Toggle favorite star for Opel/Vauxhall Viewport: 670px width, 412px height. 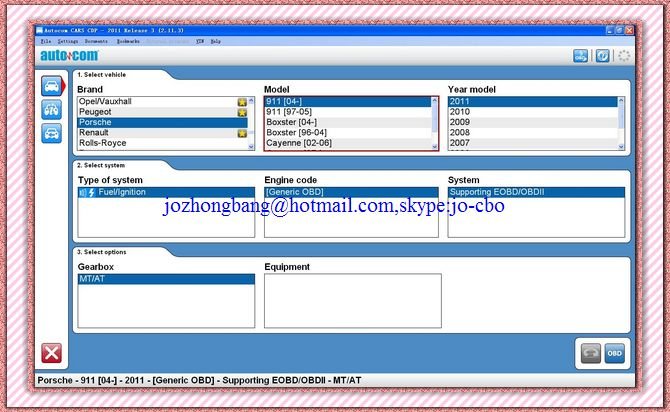[x=242, y=102]
